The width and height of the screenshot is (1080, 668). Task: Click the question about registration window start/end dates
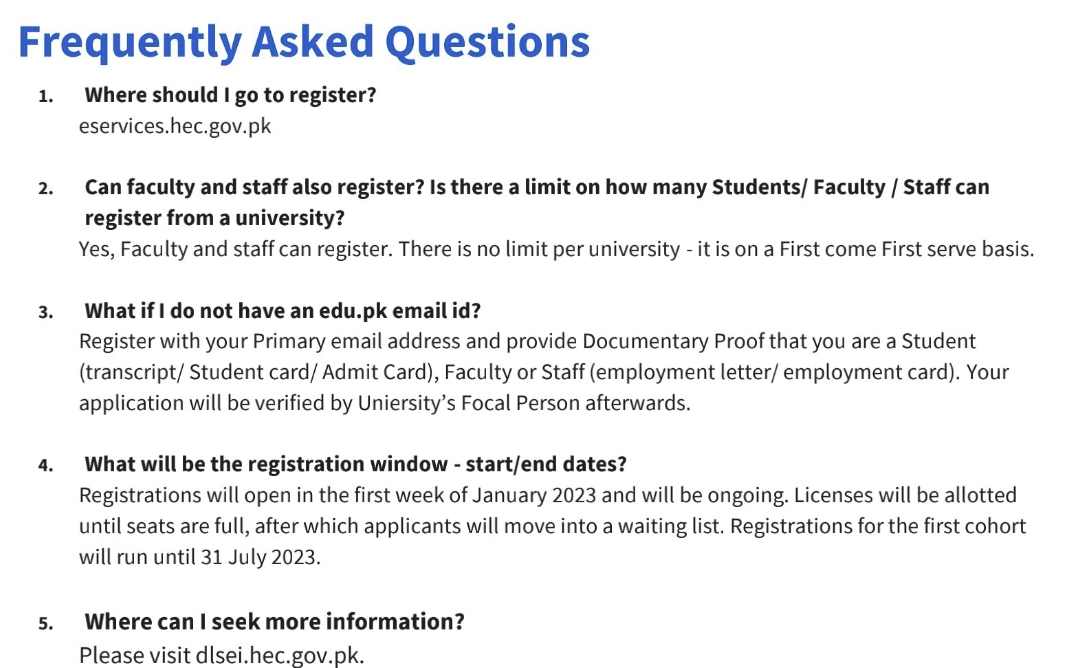(x=355, y=464)
